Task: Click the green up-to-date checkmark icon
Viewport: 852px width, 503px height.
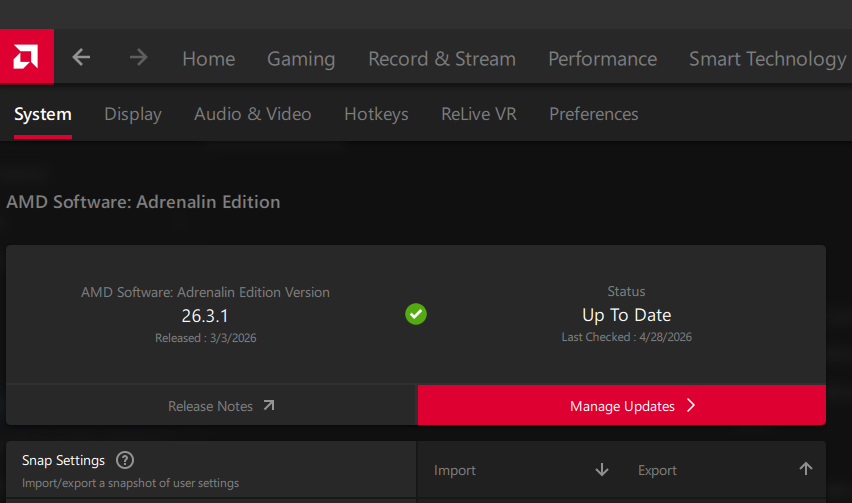Action: coord(416,314)
